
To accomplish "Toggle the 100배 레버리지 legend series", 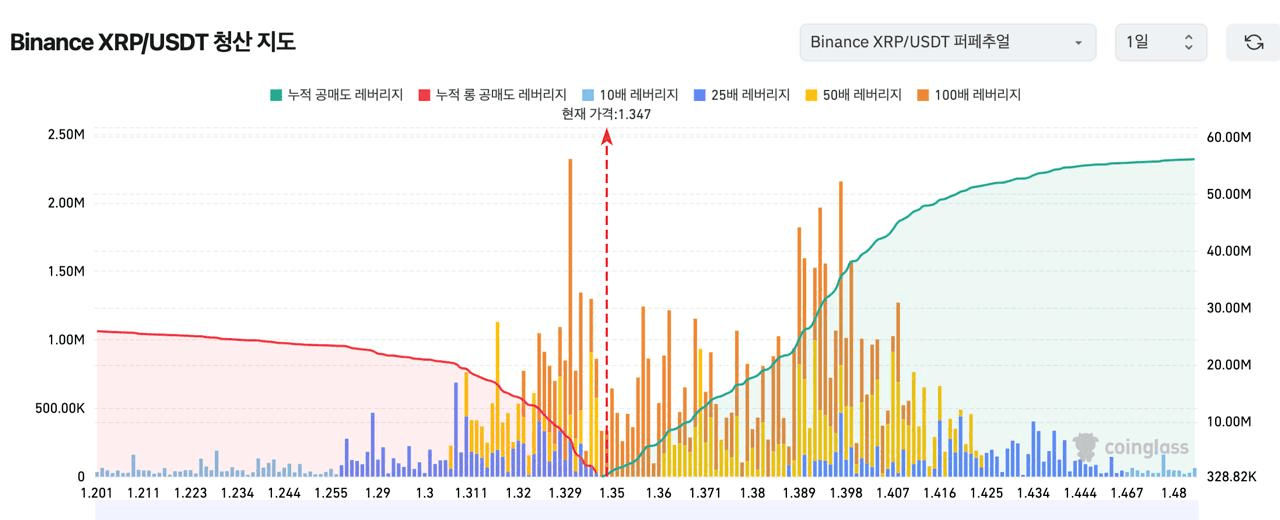I will [968, 95].
